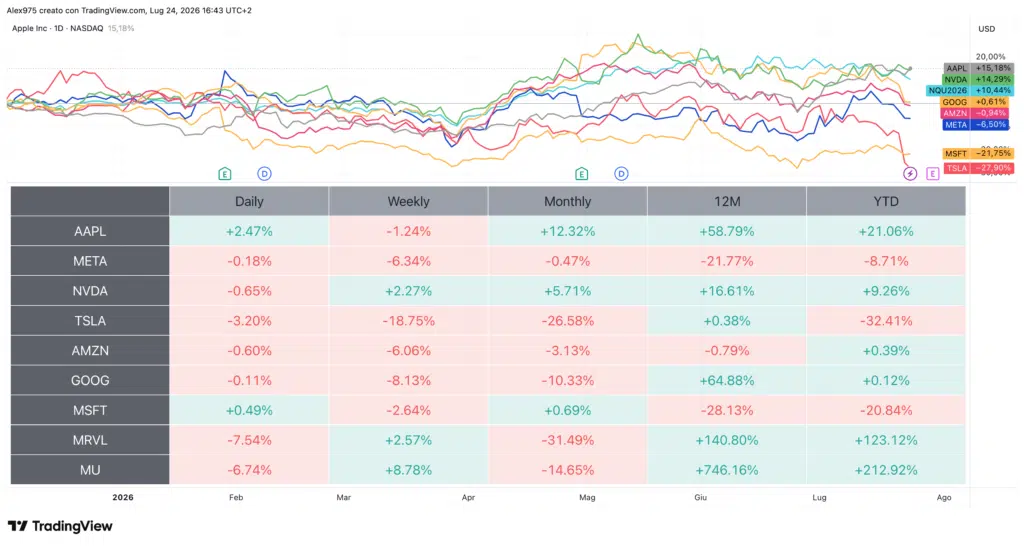1024x546 pixels.
Task: Click the 12M column header
Action: pos(727,201)
